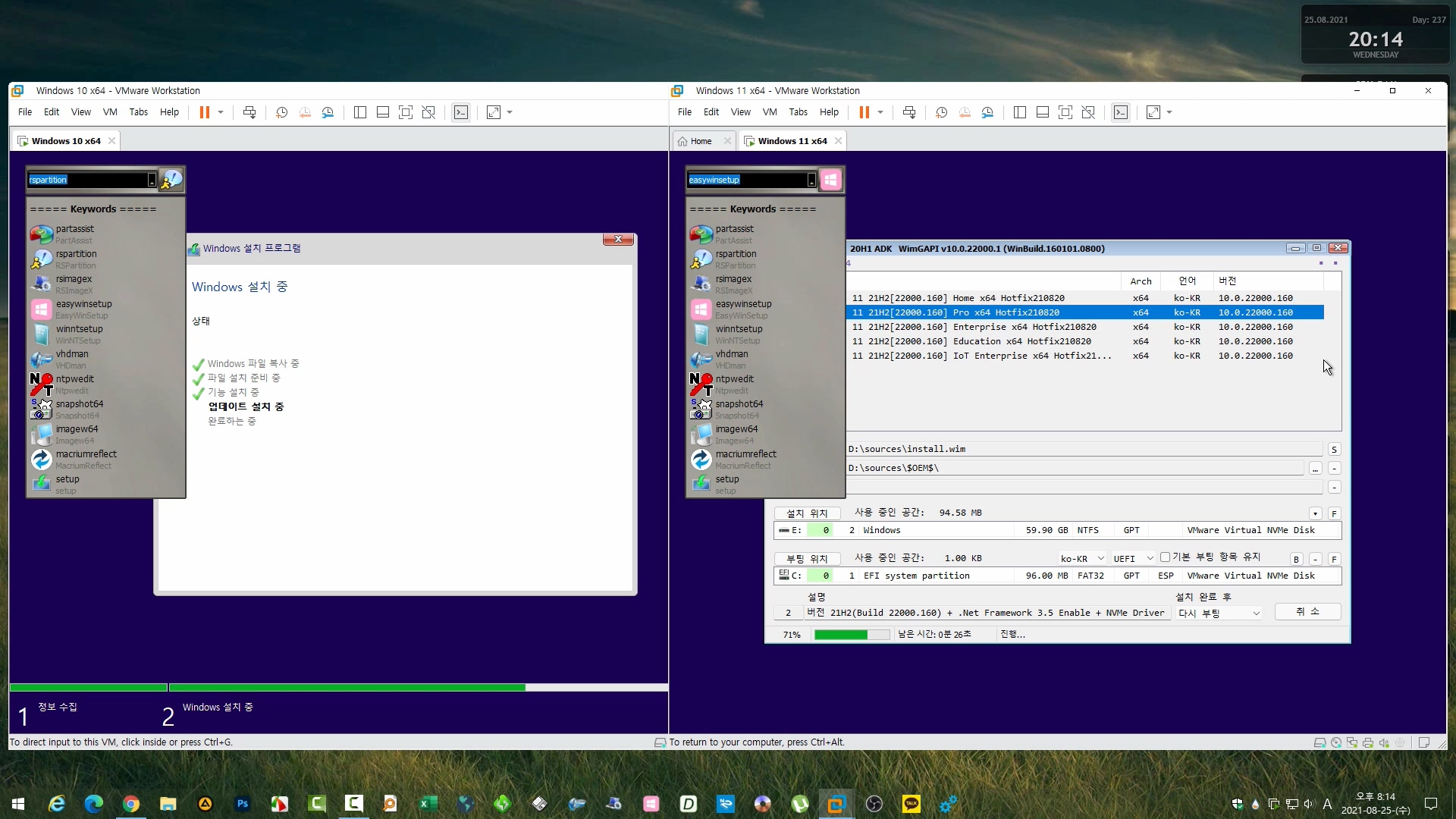Toggle the 기본 부팅 항목 유지 checkbox
Screen dimensions: 1456x819
pyautogui.click(x=1165, y=557)
